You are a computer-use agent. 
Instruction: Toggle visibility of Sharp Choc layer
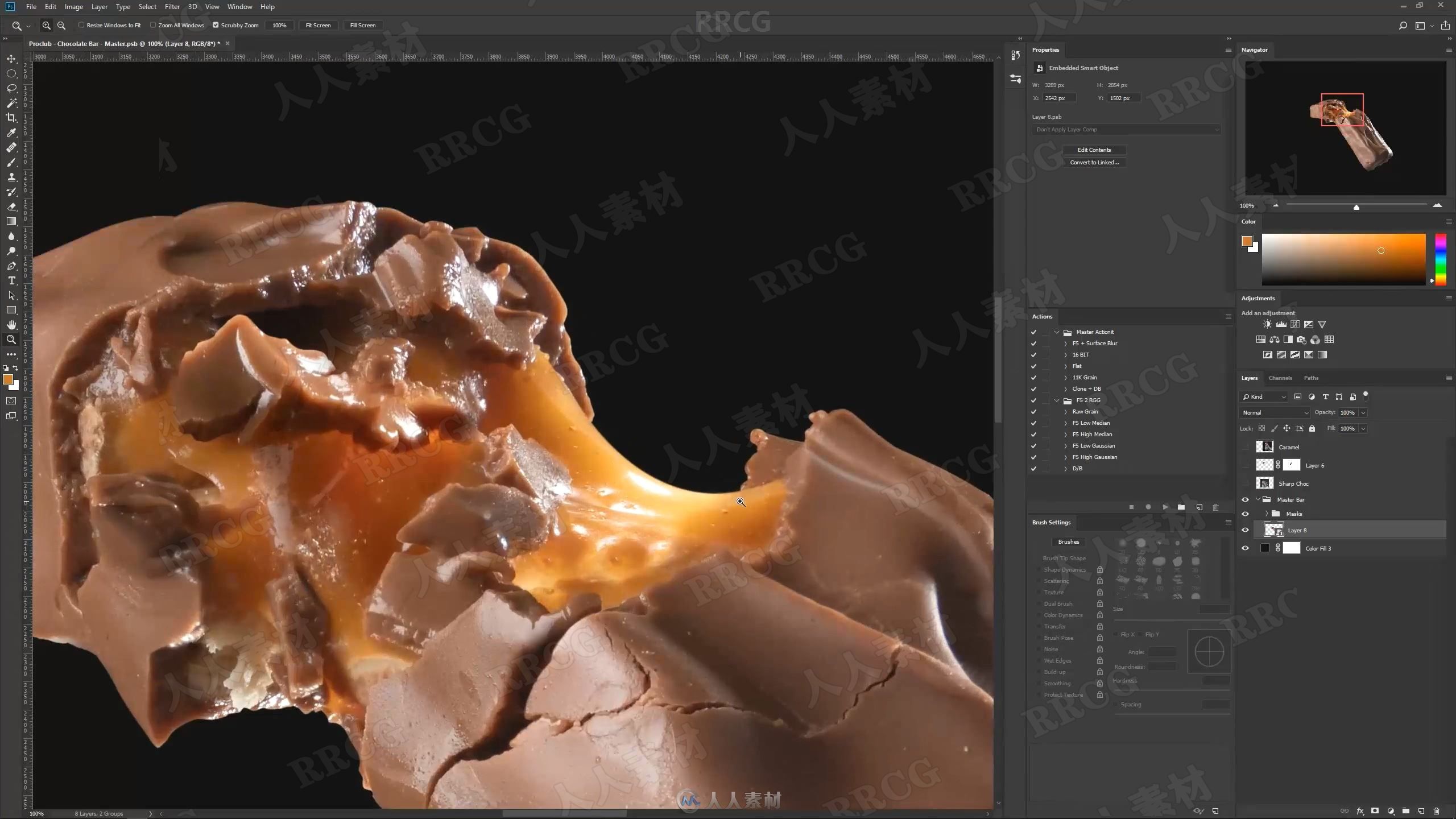[1244, 483]
